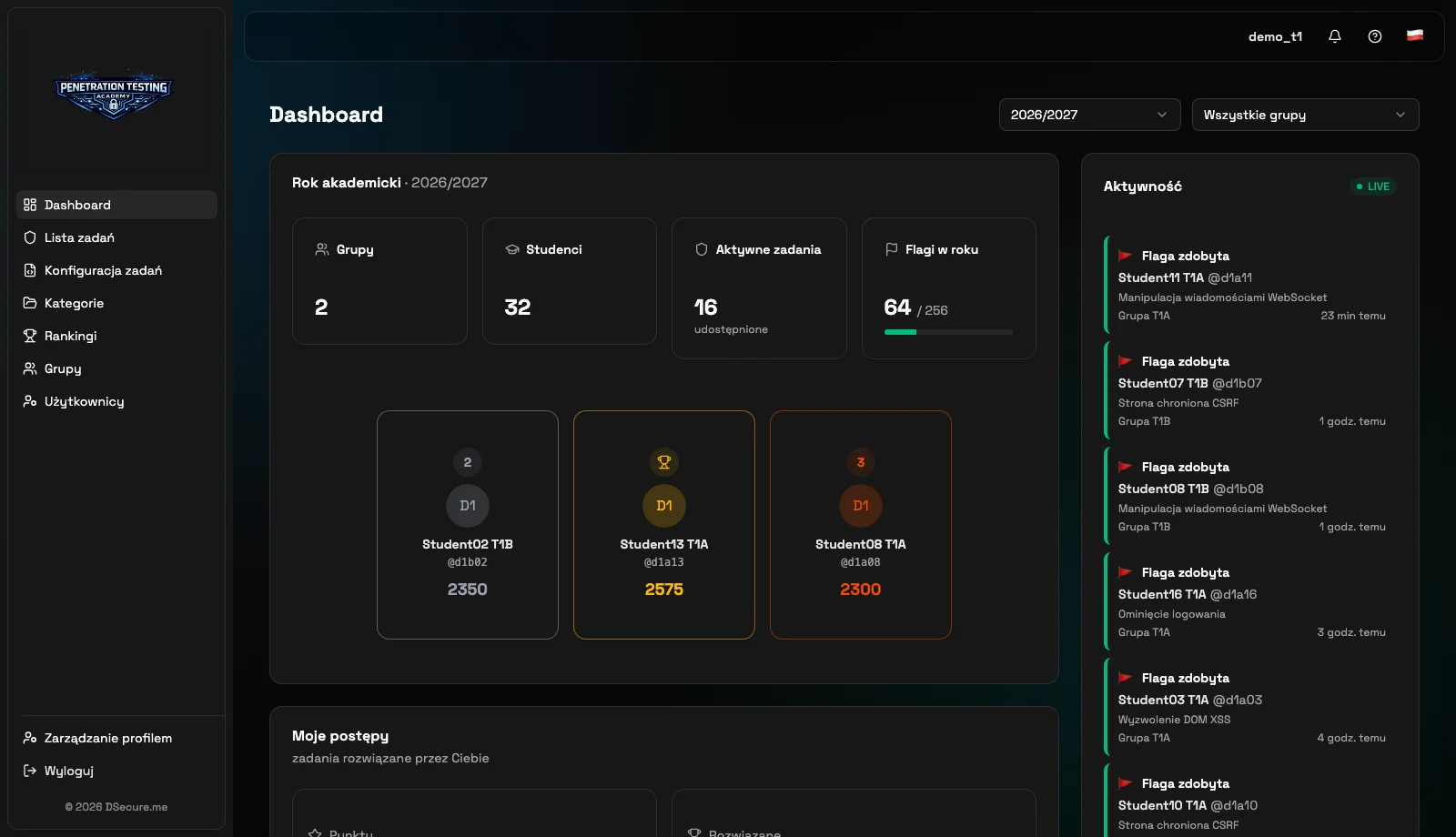Open the Student02 T1B second-place card
Viewport: 1456px width, 837px height.
click(x=468, y=525)
